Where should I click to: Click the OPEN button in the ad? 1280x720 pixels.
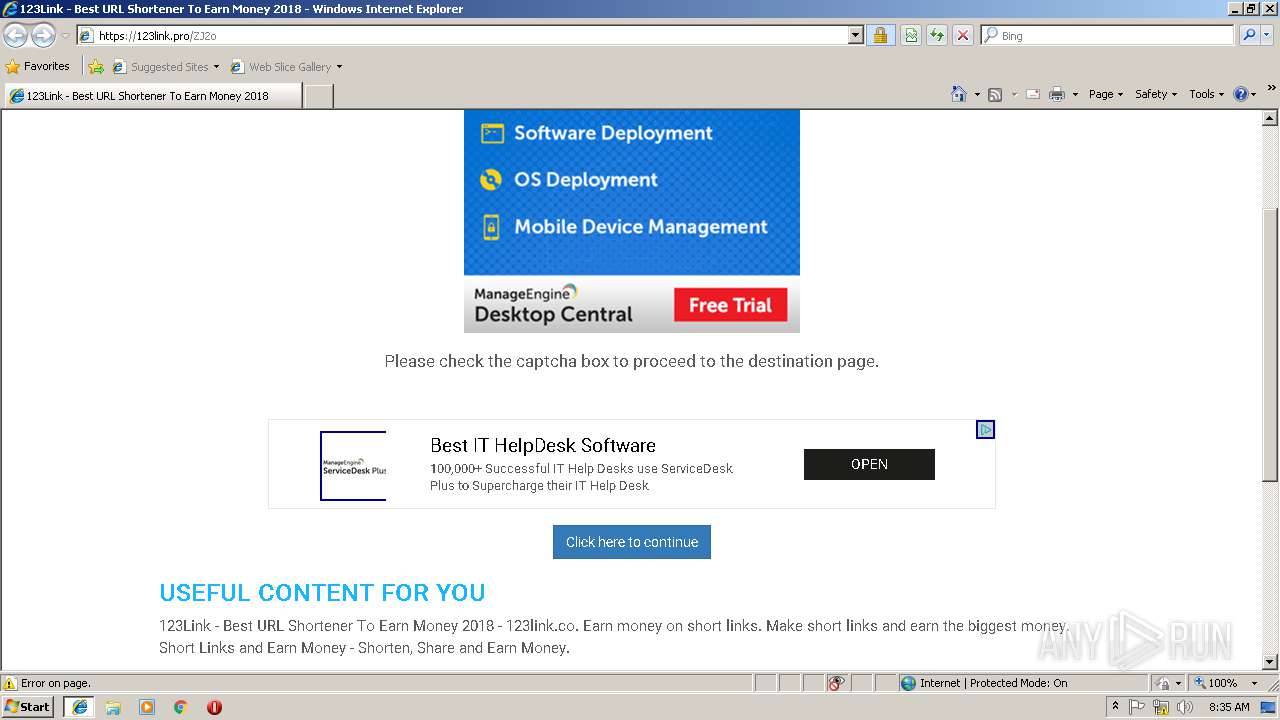[x=869, y=464]
